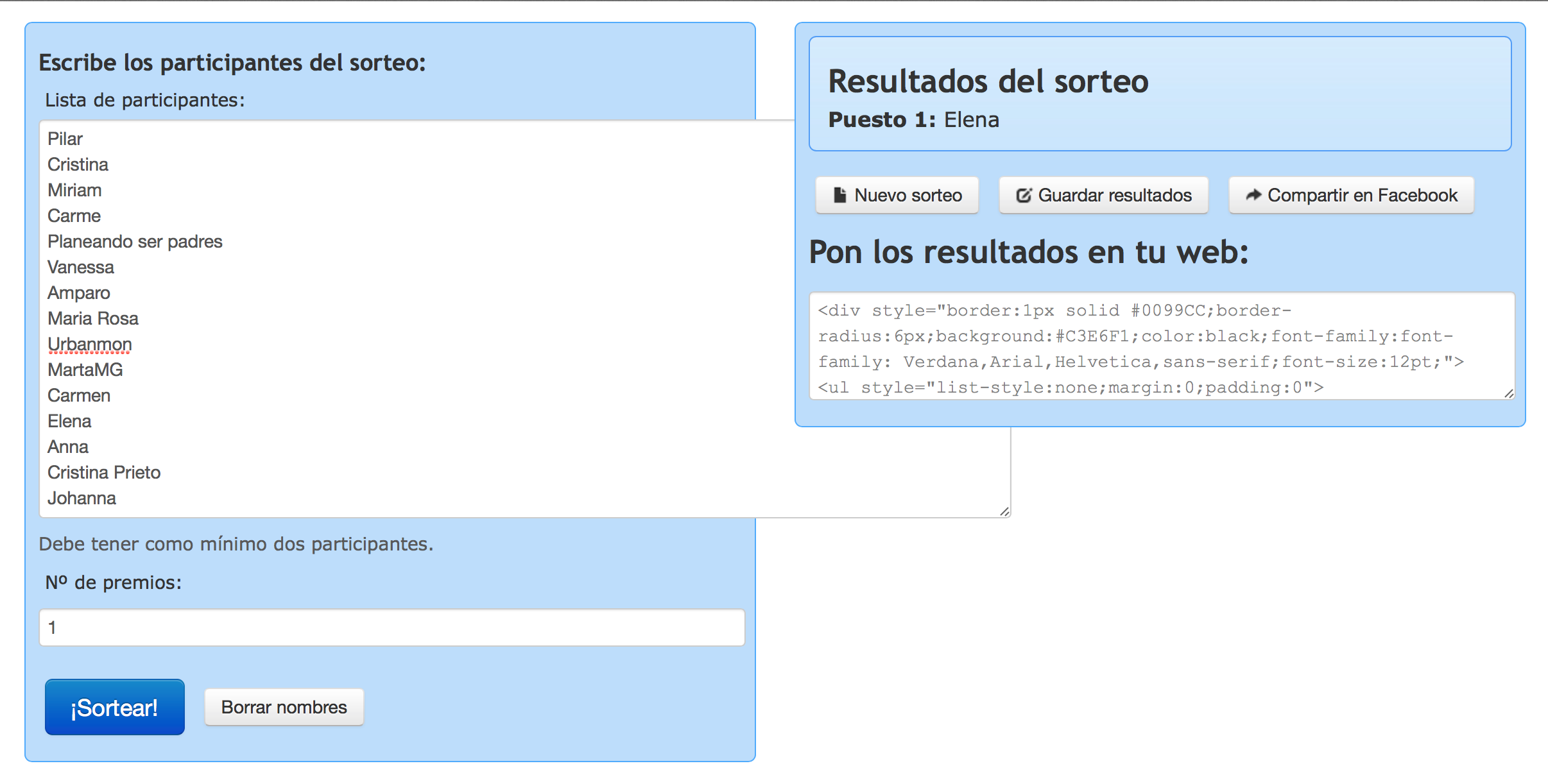This screenshot has width=1548, height=784.
Task: Click on Cristina in participants list
Action: pyautogui.click(x=78, y=164)
